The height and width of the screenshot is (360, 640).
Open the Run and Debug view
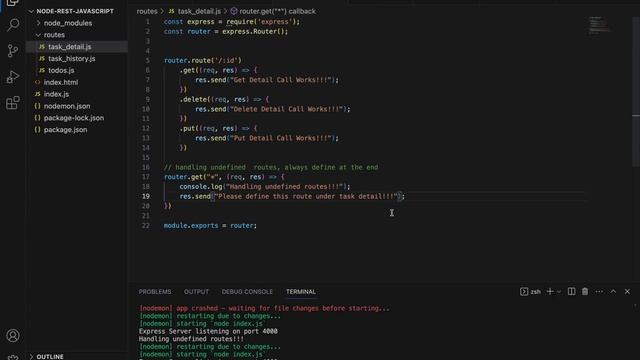click(13, 77)
